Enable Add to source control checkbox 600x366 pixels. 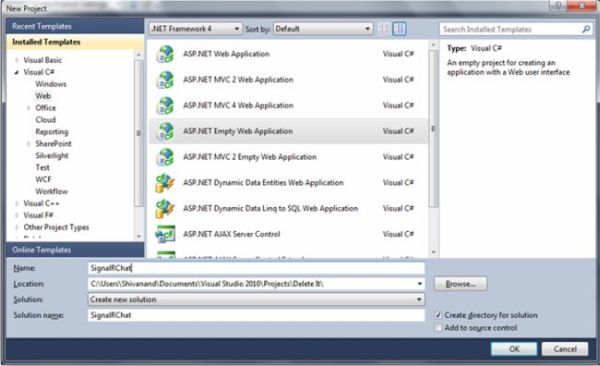pos(438,328)
